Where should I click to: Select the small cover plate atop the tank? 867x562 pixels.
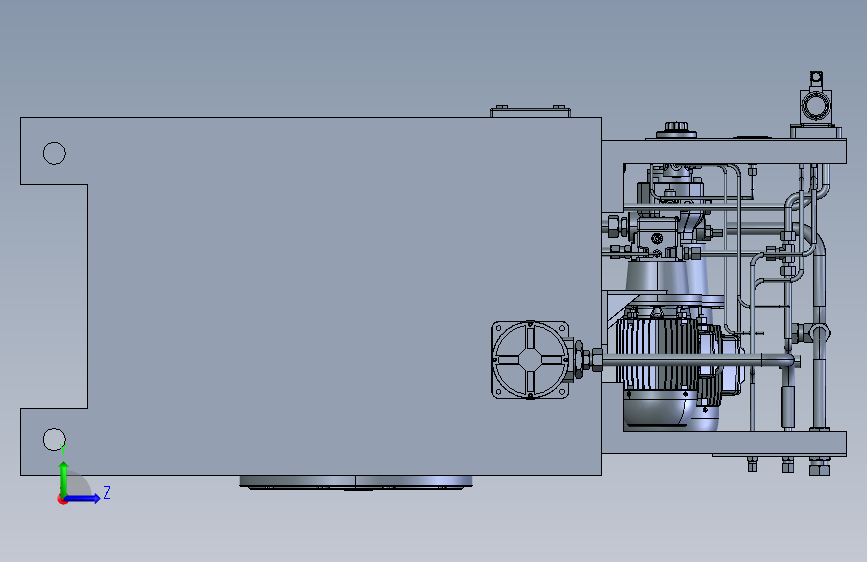click(530, 112)
